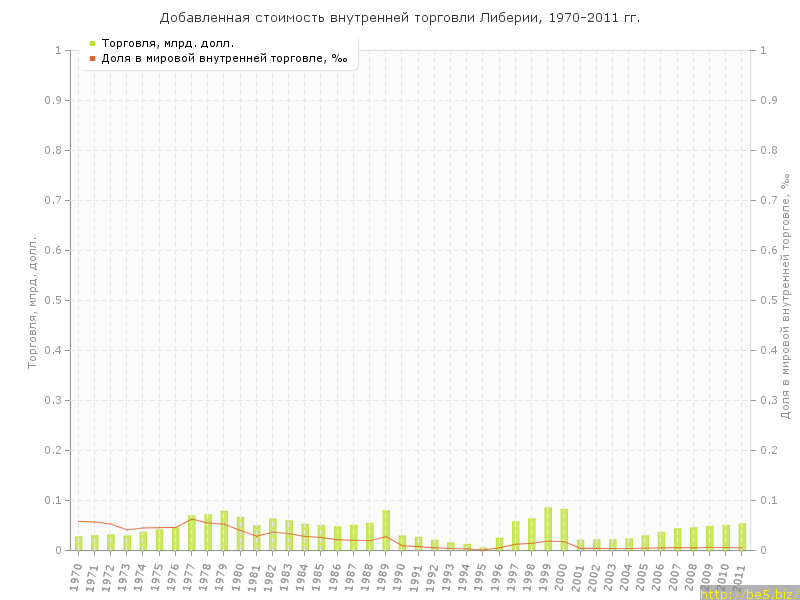Click the 2011 label on the x-axis
The height and width of the screenshot is (600, 800).
740,575
